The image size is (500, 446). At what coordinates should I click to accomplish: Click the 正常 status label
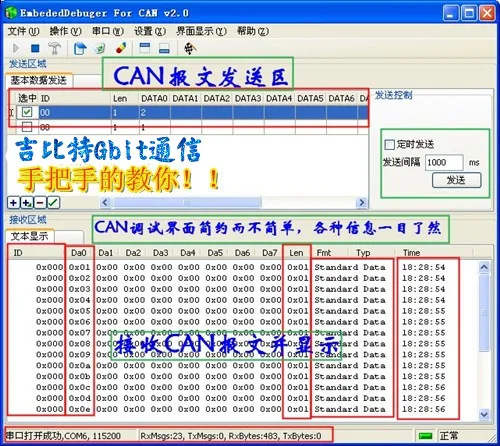(x=449, y=435)
